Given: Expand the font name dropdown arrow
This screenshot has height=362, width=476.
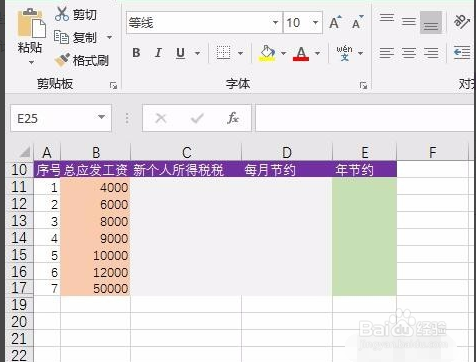Looking at the screenshot, I should coord(275,23).
